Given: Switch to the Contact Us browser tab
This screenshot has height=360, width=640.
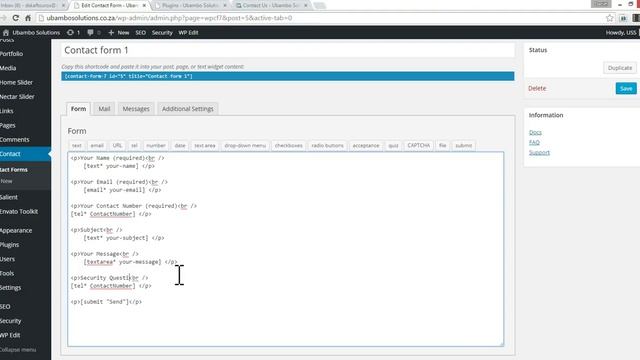Looking at the screenshot, I should (271, 5).
